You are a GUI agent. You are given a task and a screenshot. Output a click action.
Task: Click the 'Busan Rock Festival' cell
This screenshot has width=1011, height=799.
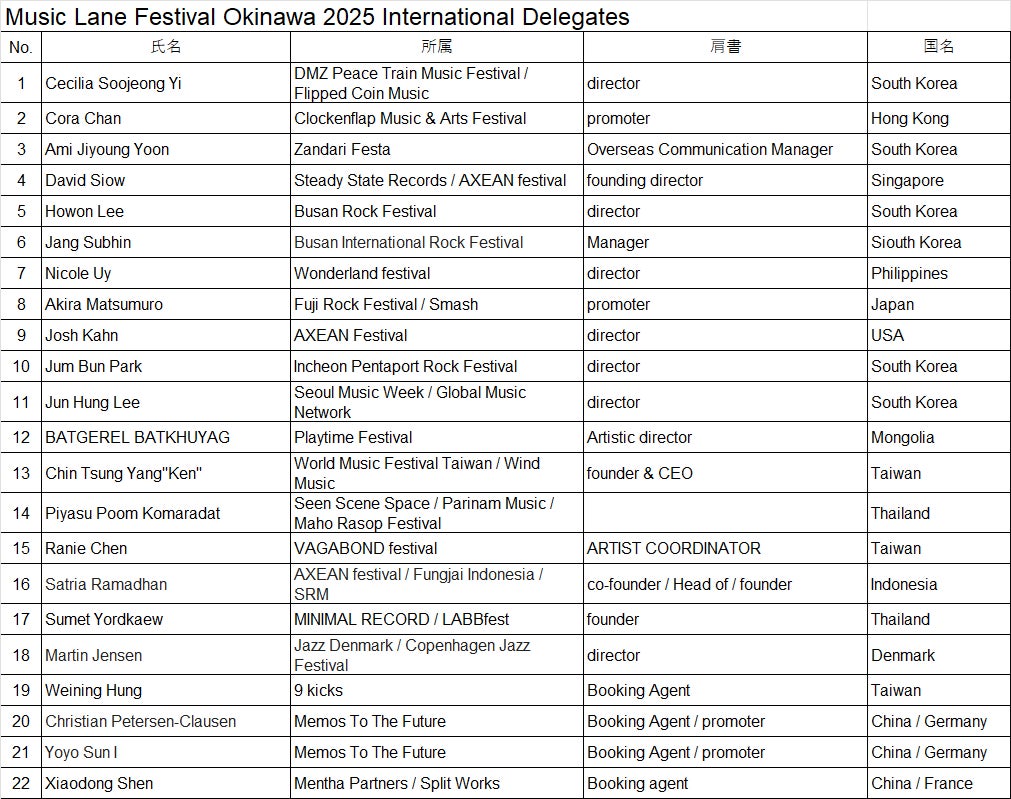pyautogui.click(x=437, y=211)
